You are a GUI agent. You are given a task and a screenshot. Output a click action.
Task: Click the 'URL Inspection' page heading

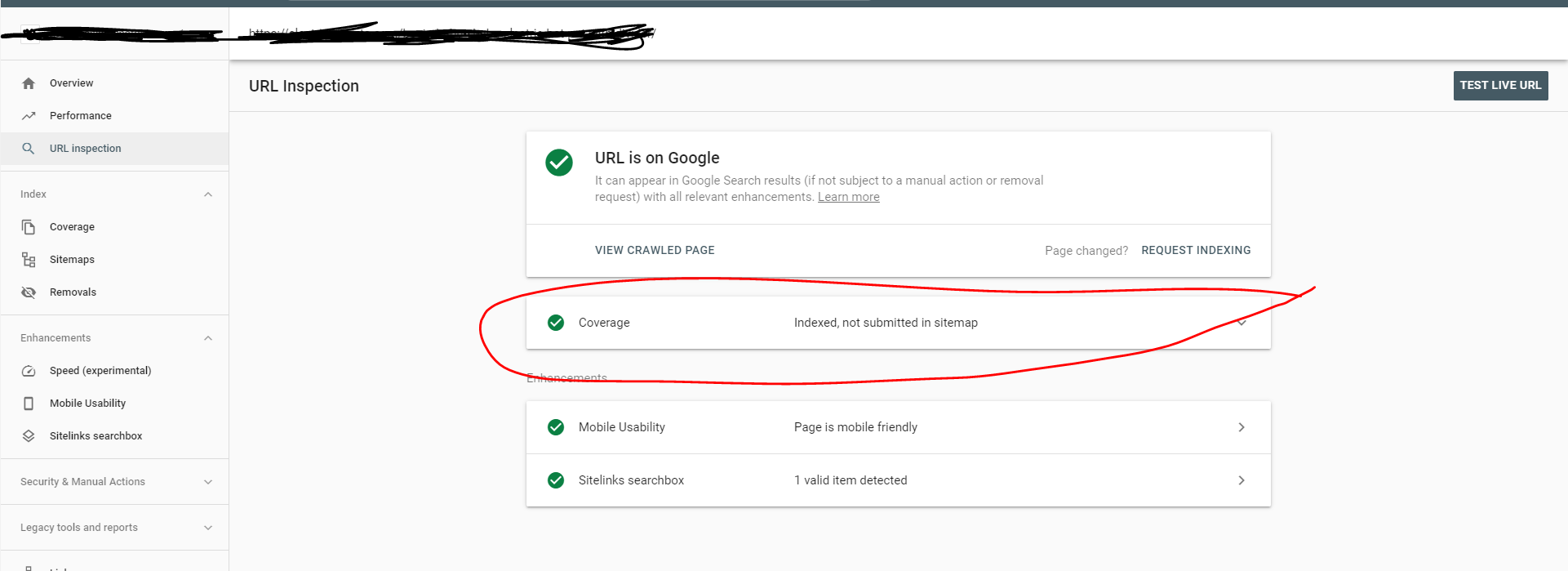click(304, 86)
